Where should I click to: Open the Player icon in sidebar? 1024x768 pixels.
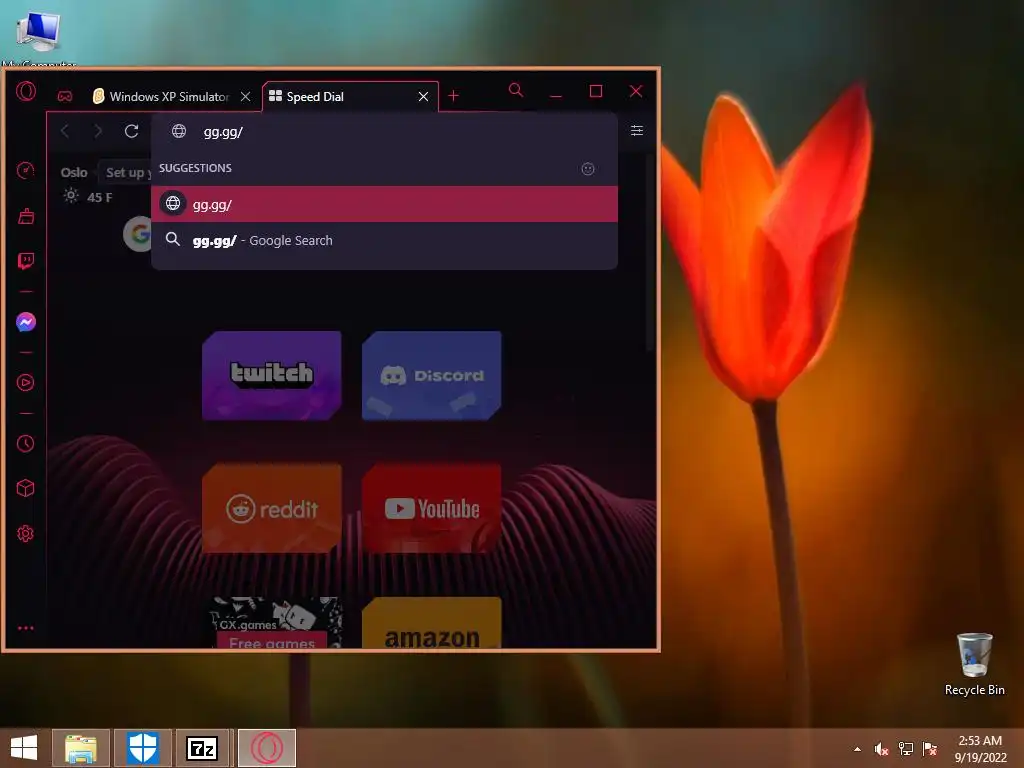click(x=25, y=383)
